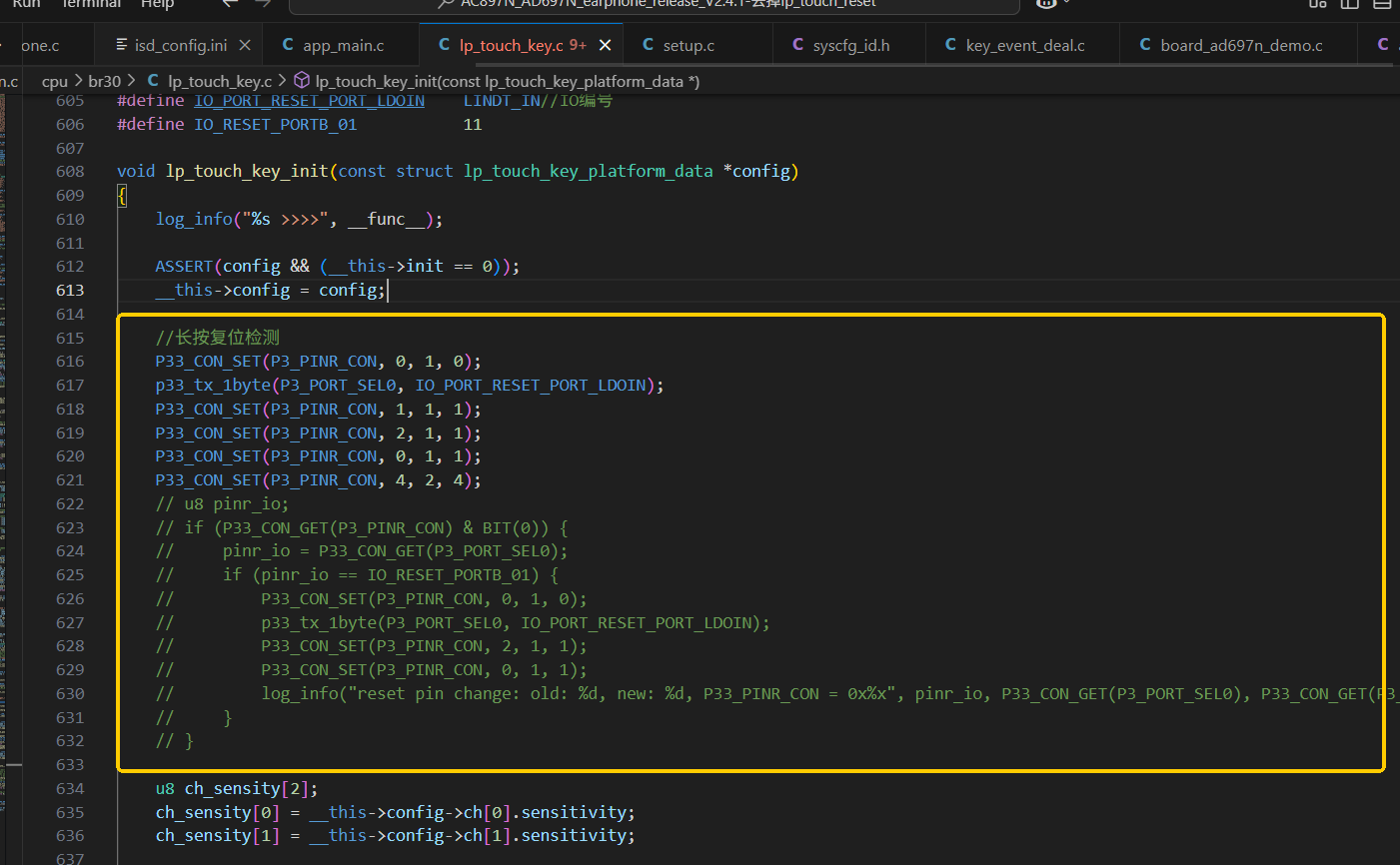Click the p33_tx_1byte call on line 617
Viewport: 1400px width, 865px height.
click(409, 385)
